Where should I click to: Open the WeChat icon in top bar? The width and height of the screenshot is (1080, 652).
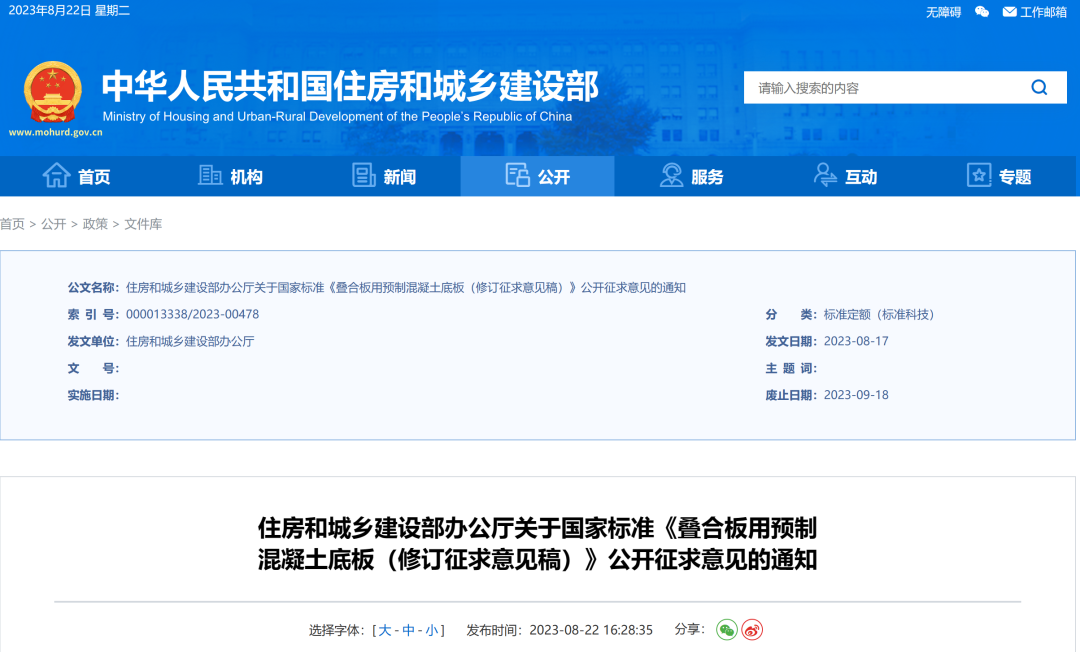tap(982, 12)
